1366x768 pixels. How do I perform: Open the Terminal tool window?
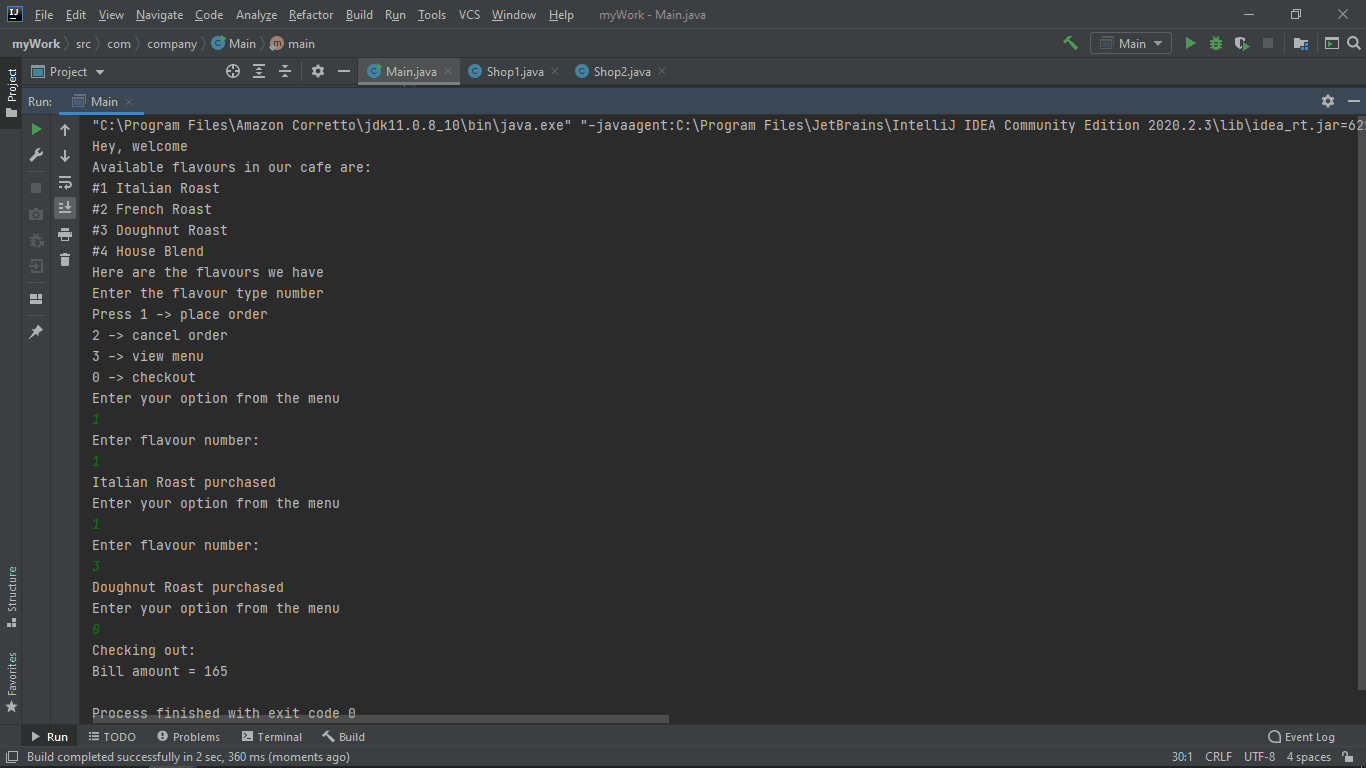tap(271, 737)
